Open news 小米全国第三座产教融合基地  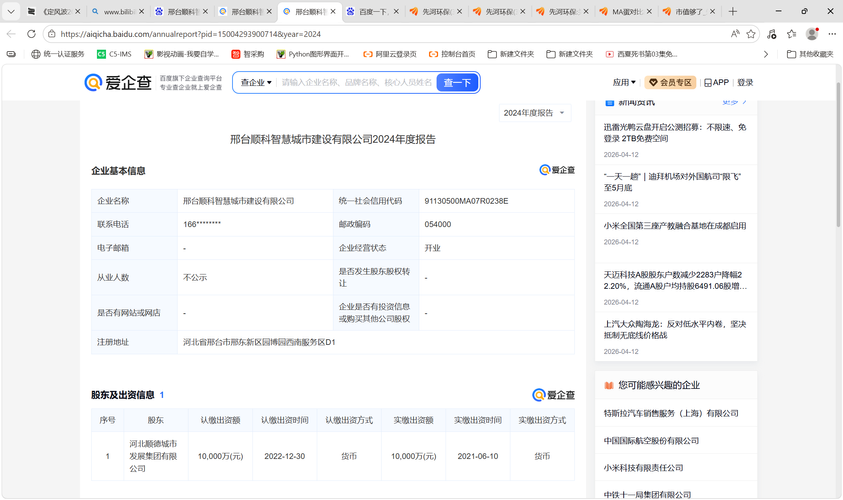(x=675, y=226)
